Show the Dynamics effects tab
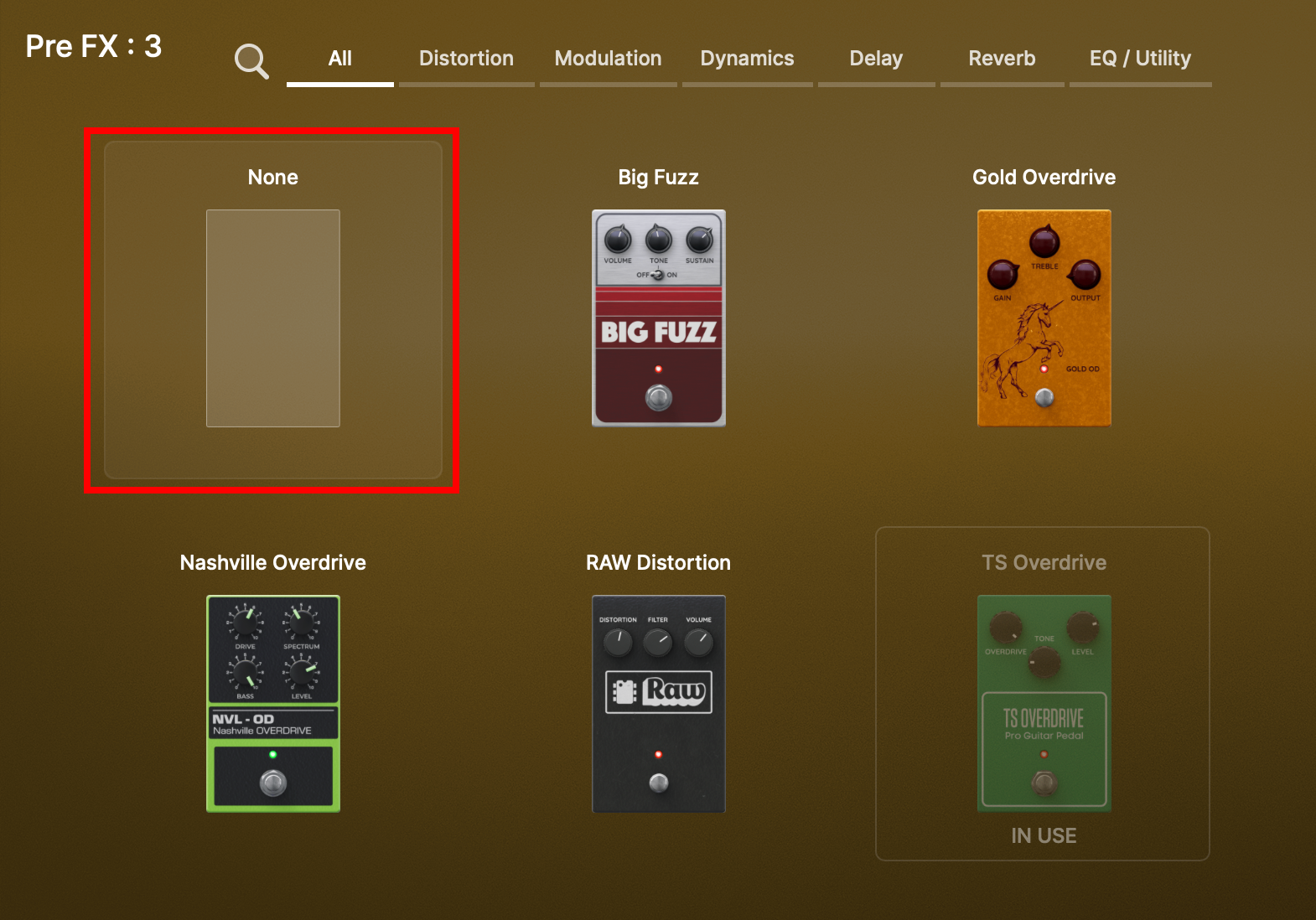Screen dimensions: 1316x920 [747, 59]
